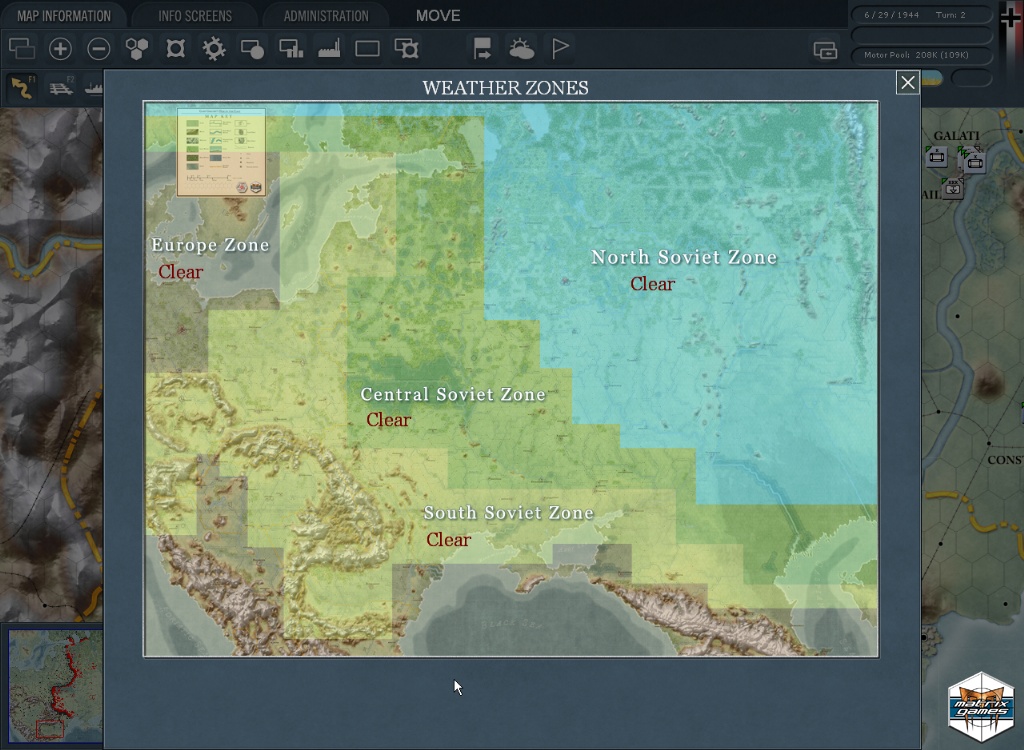The width and height of the screenshot is (1024, 750).
Task: Click the minimap thumbnail at bottom left
Action: click(x=54, y=686)
